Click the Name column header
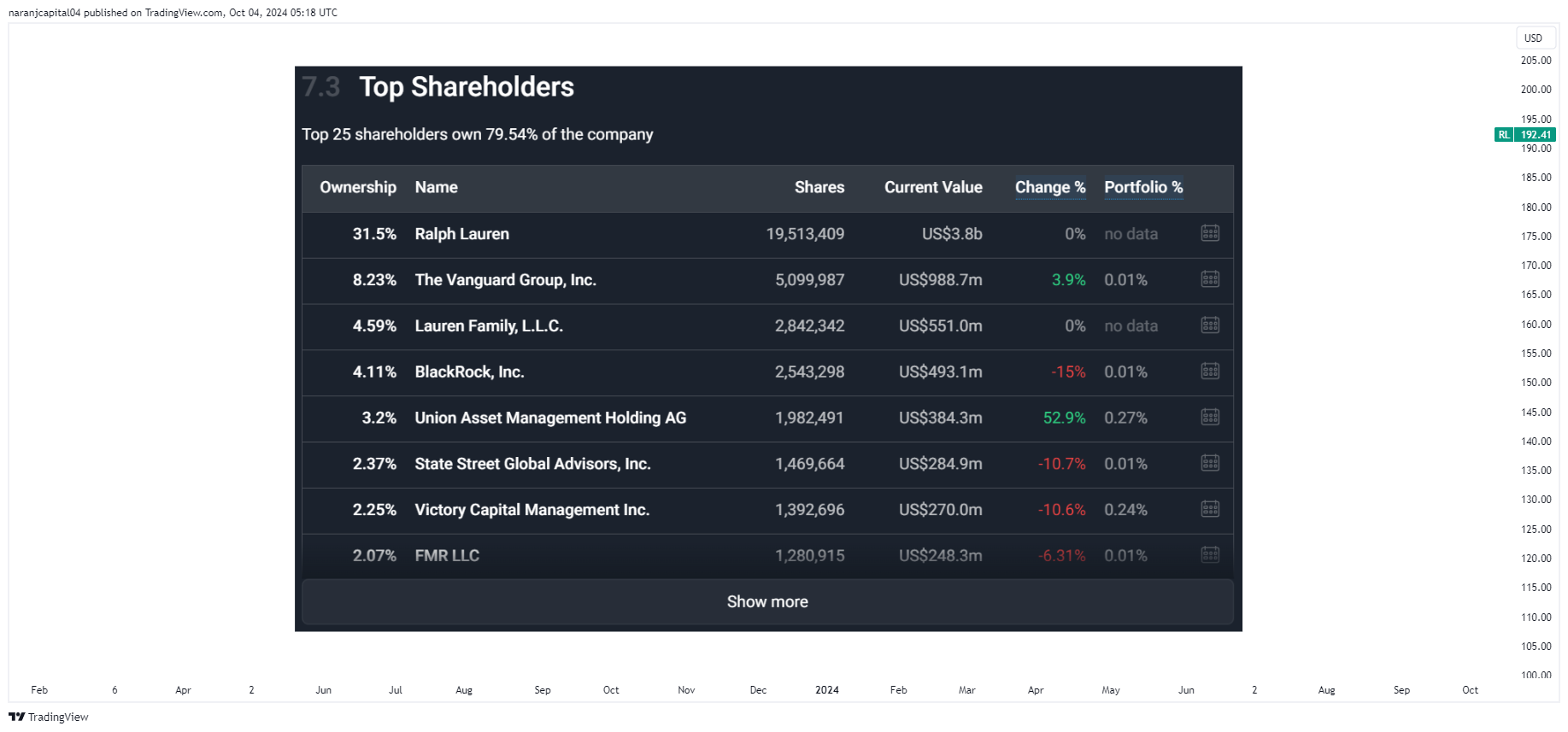The image size is (1568, 732). tap(437, 188)
